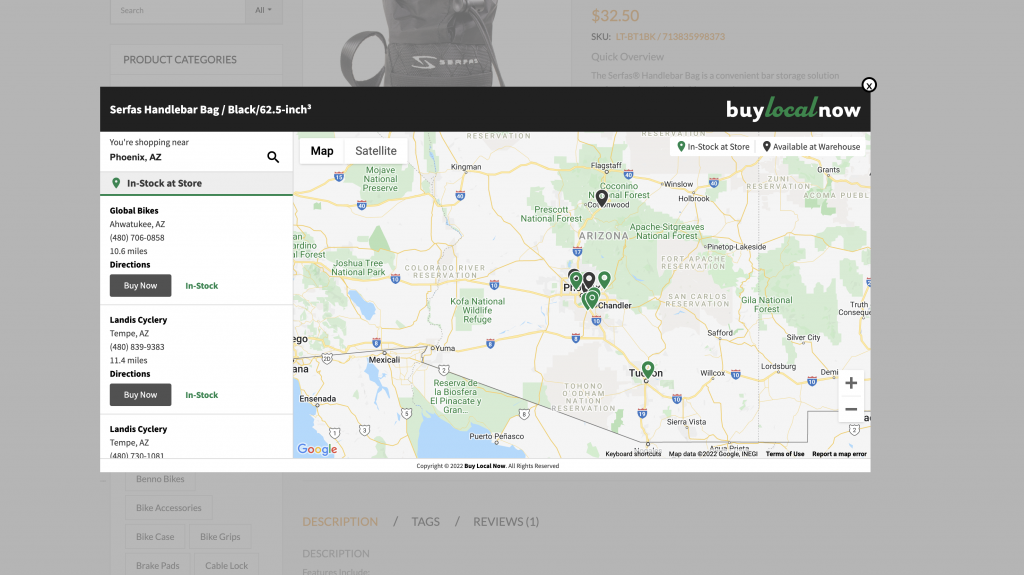Switch map to Satellite view

click(x=376, y=151)
